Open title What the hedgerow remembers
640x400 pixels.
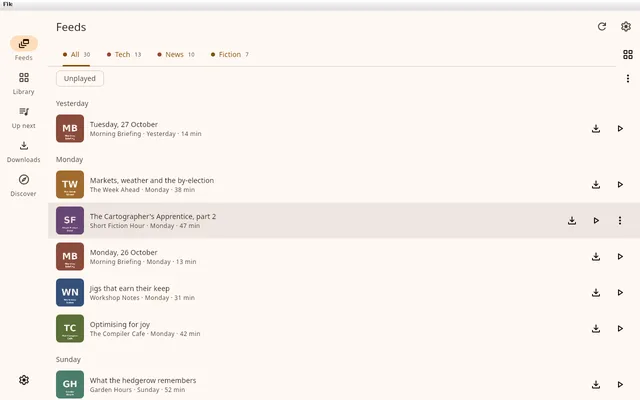143,380
